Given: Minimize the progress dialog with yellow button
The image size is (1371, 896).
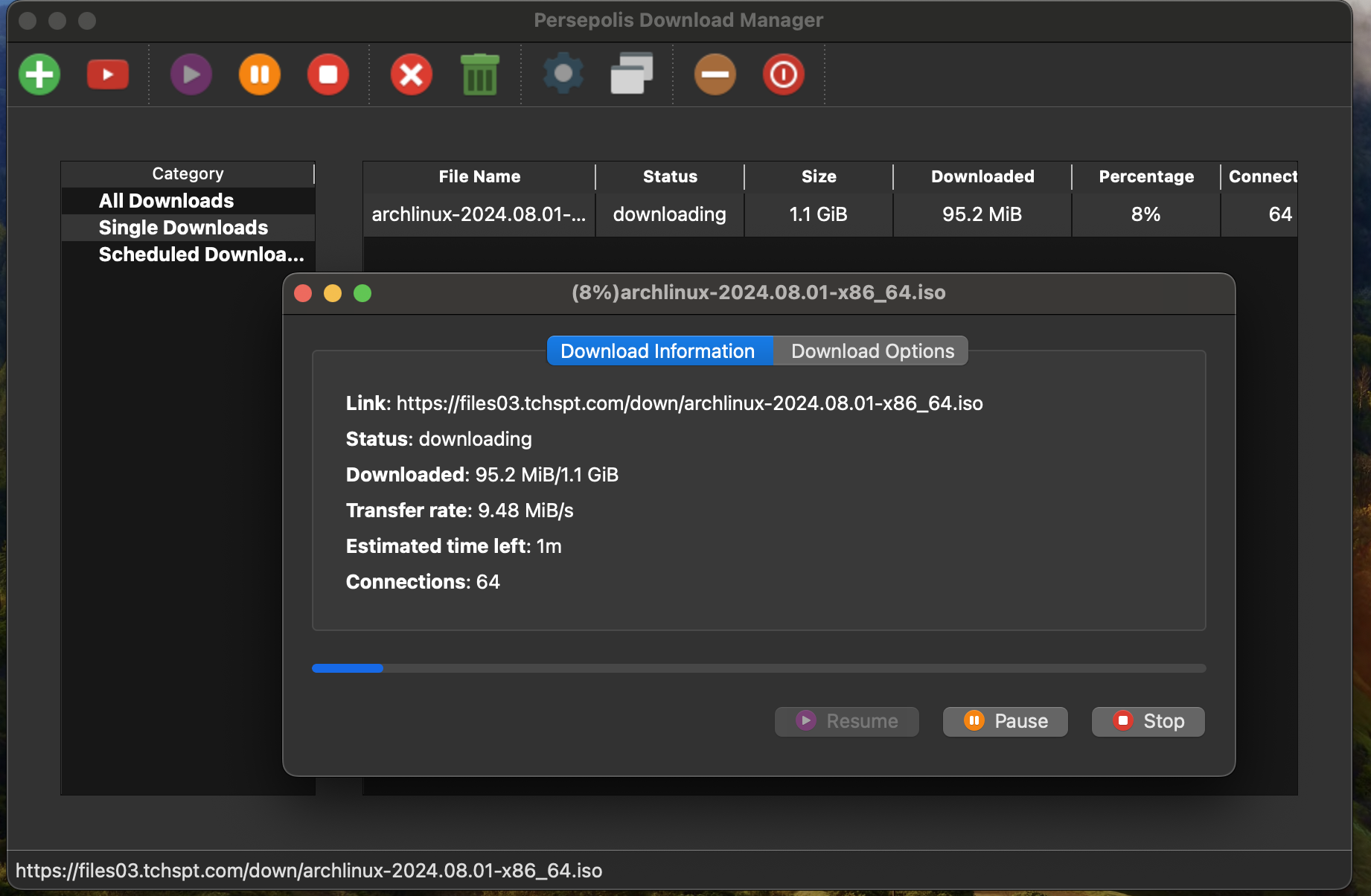Looking at the screenshot, I should point(333,293).
